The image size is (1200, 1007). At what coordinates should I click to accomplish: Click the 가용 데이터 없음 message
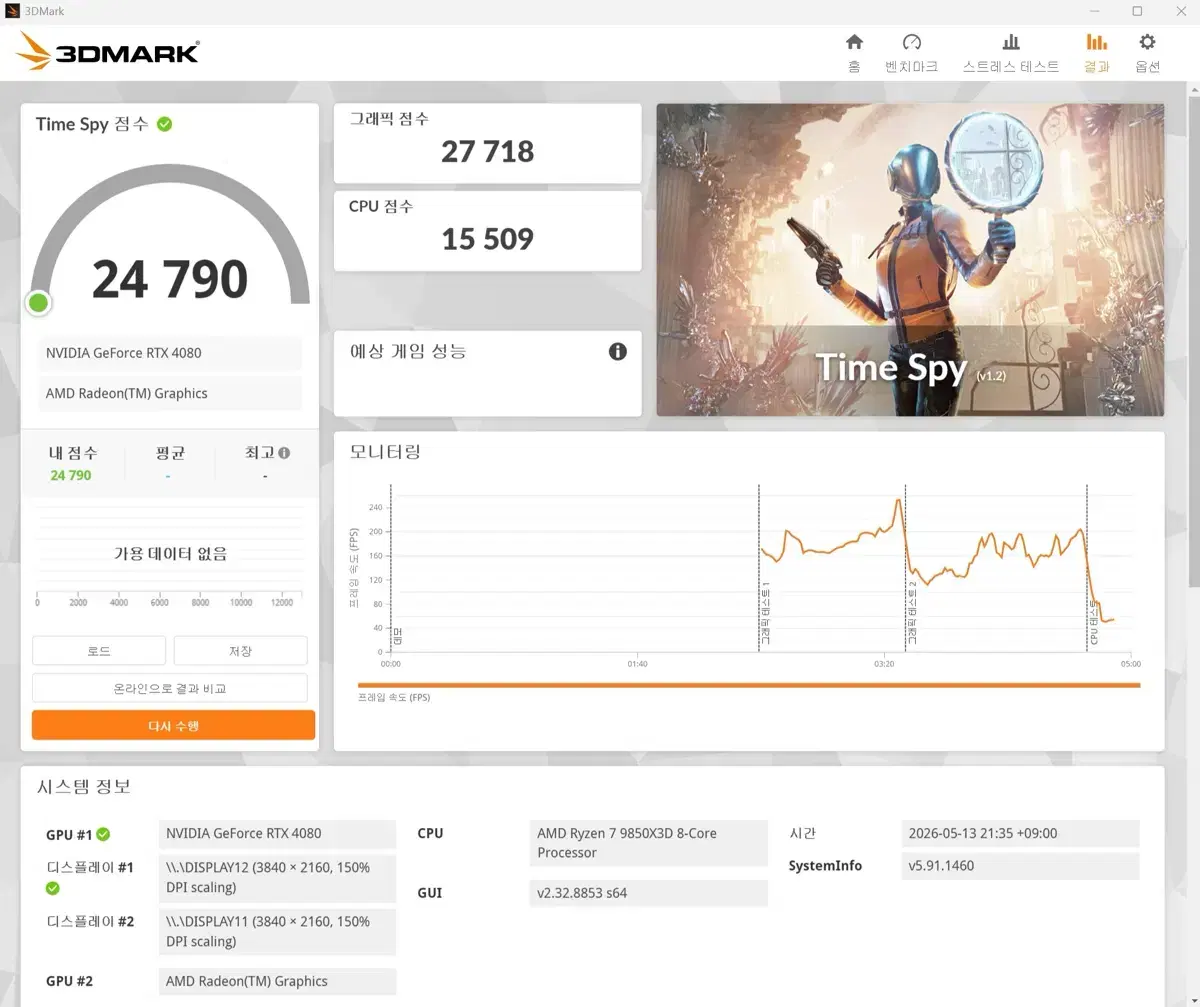170,554
